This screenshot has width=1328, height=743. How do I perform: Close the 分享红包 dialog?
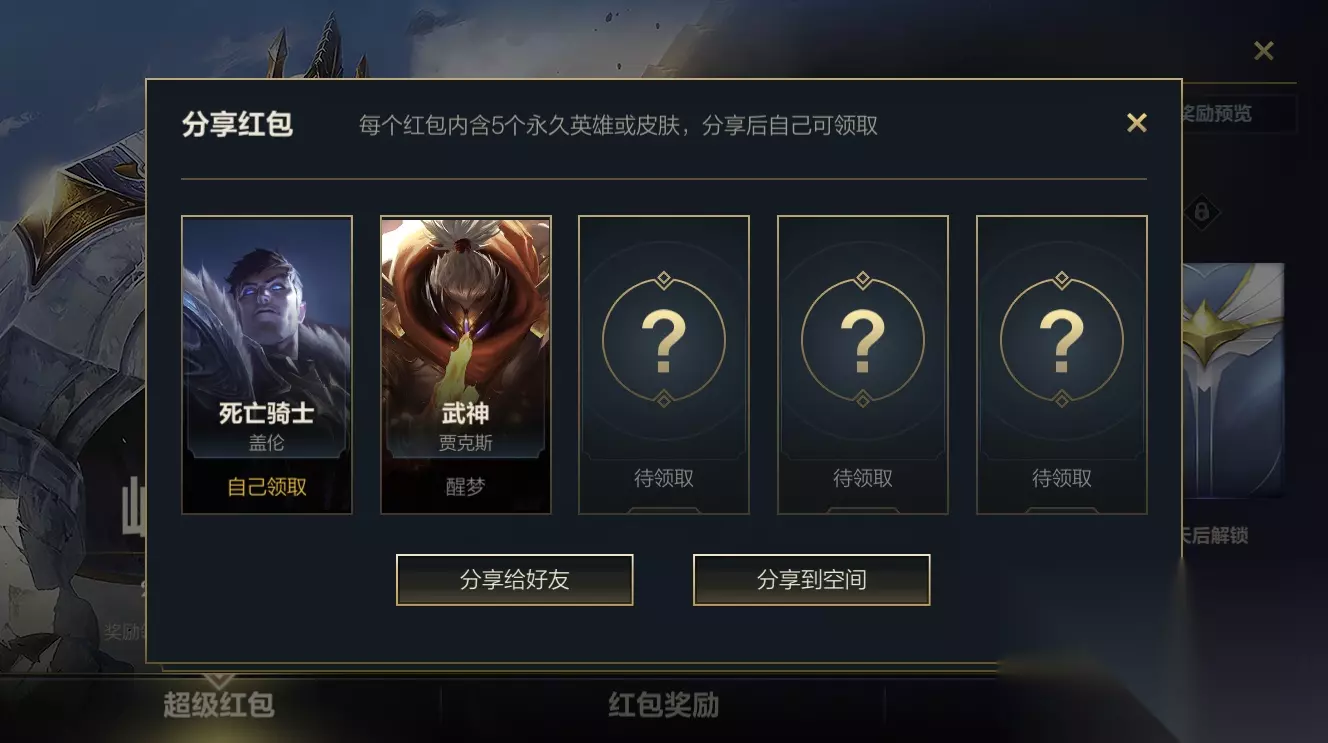click(x=1136, y=123)
